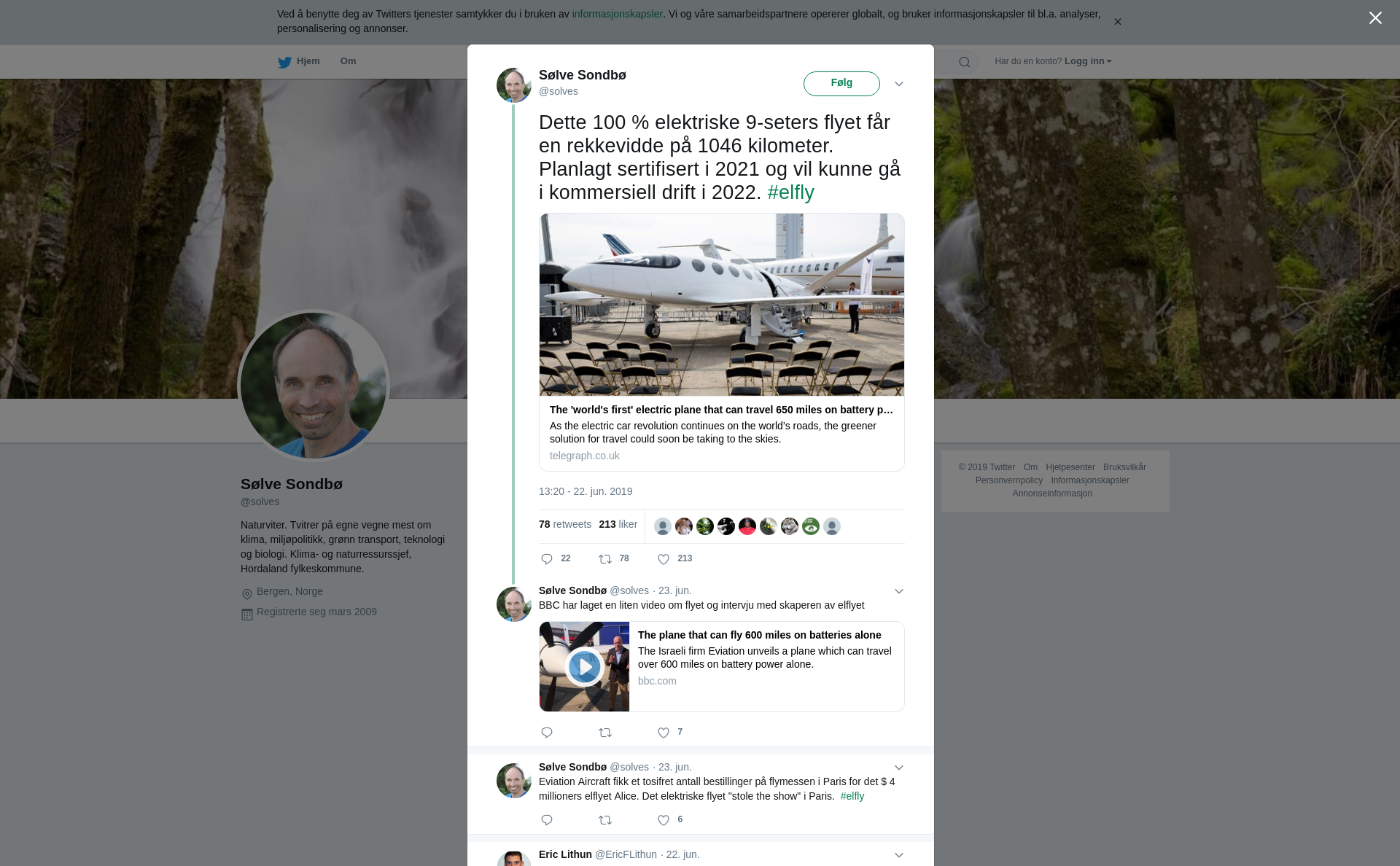Like the BBC video reply tweet
This screenshot has height=866, width=1400.
click(664, 733)
